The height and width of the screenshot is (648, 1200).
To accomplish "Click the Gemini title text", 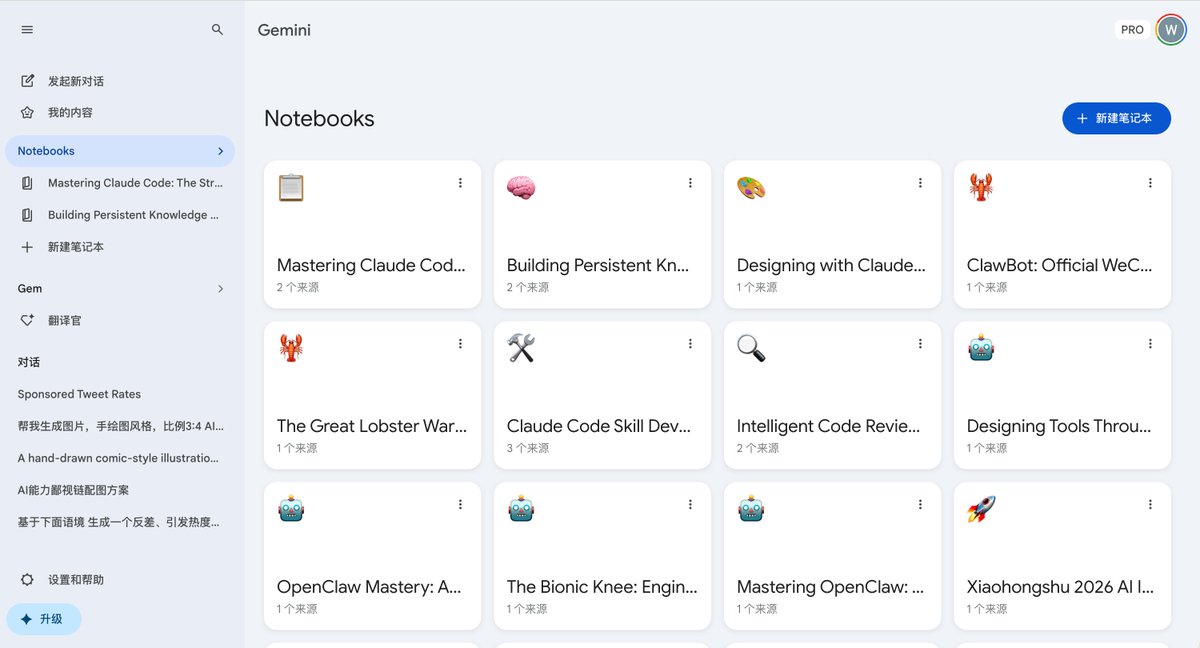I will [284, 30].
